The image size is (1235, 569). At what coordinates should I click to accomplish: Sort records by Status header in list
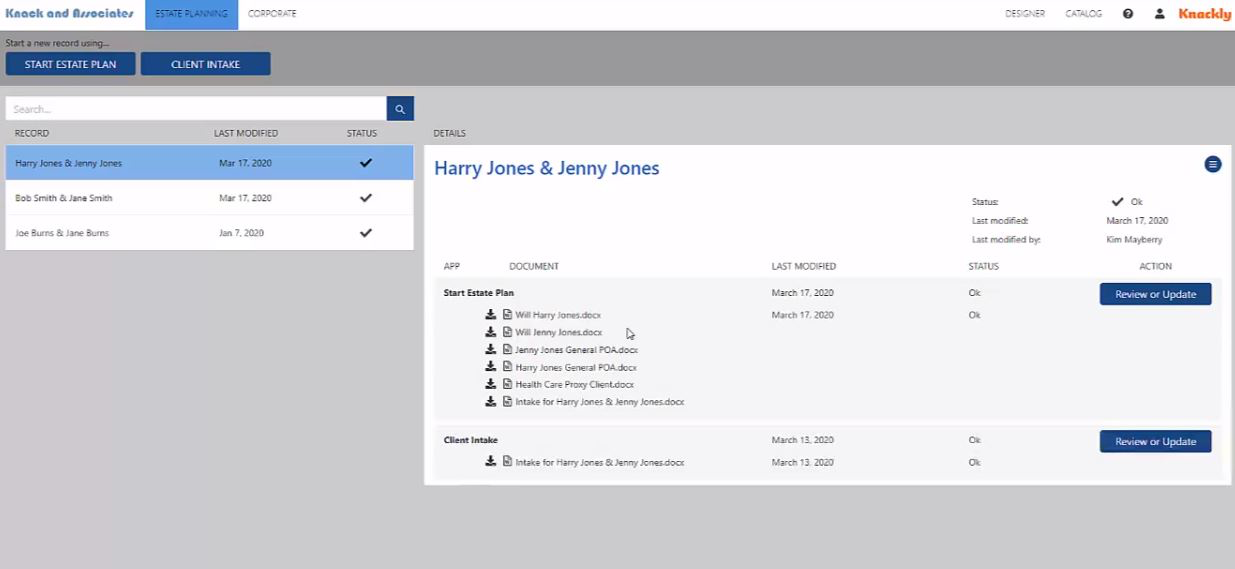(362, 133)
